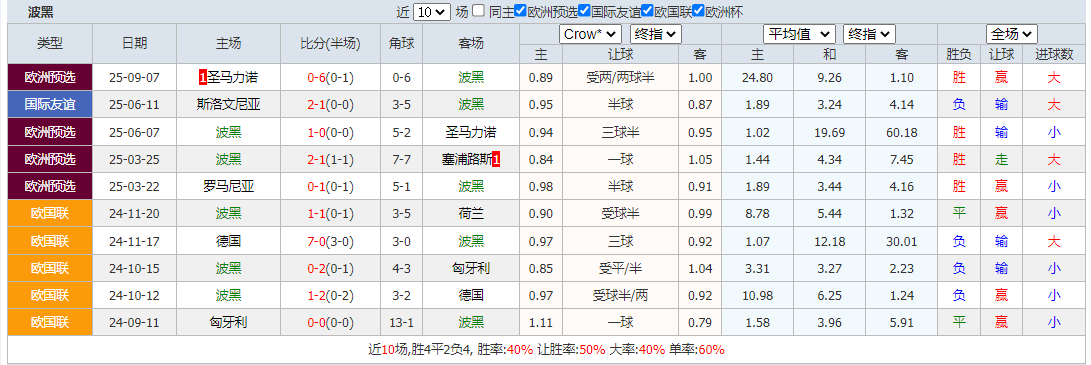Open the 7-0(3-0) score link

point(331,241)
